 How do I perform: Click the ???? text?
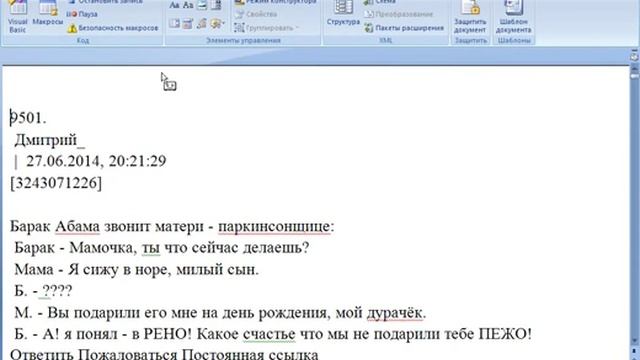[57, 291]
